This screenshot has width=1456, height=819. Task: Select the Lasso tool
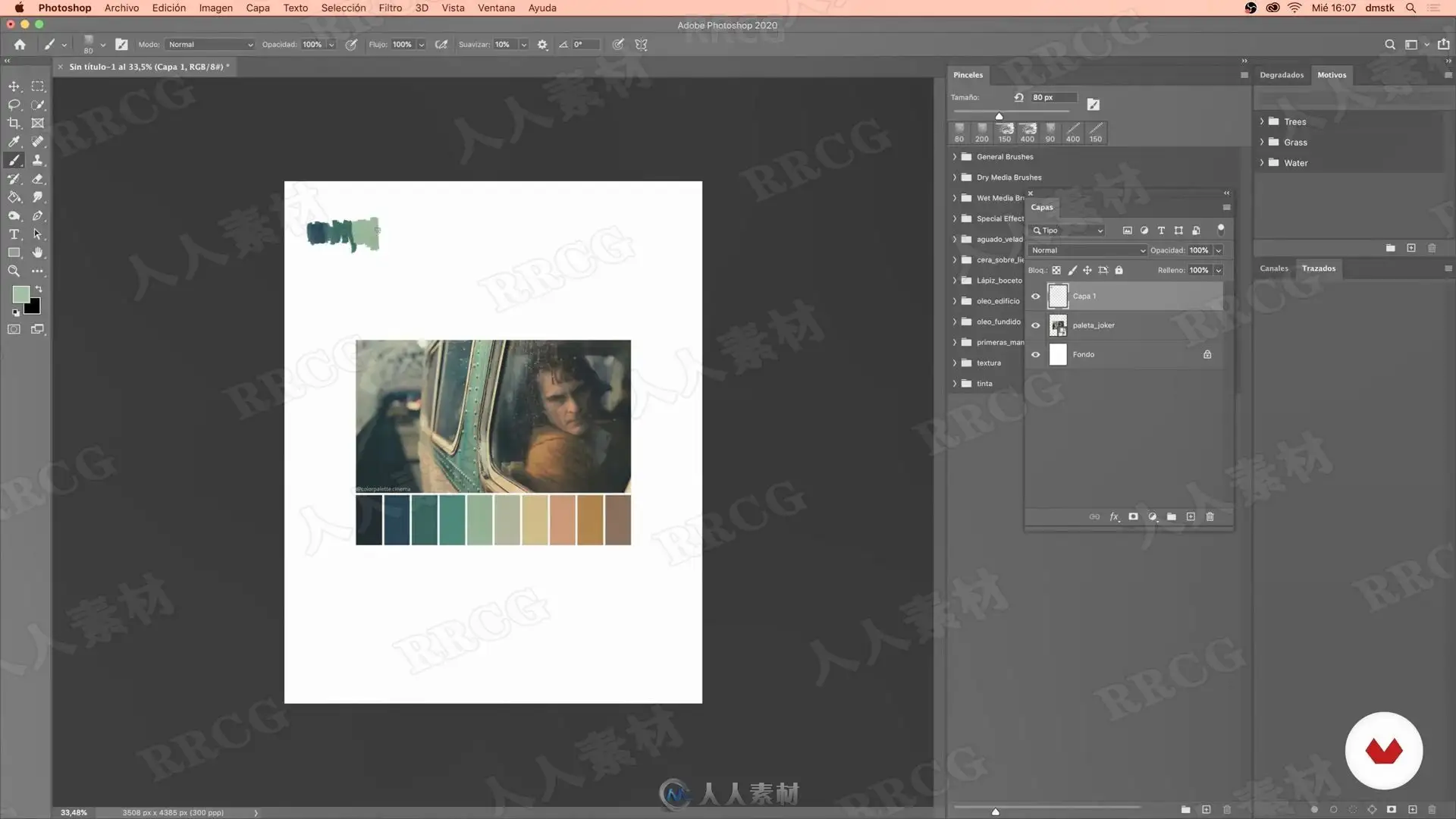click(14, 105)
